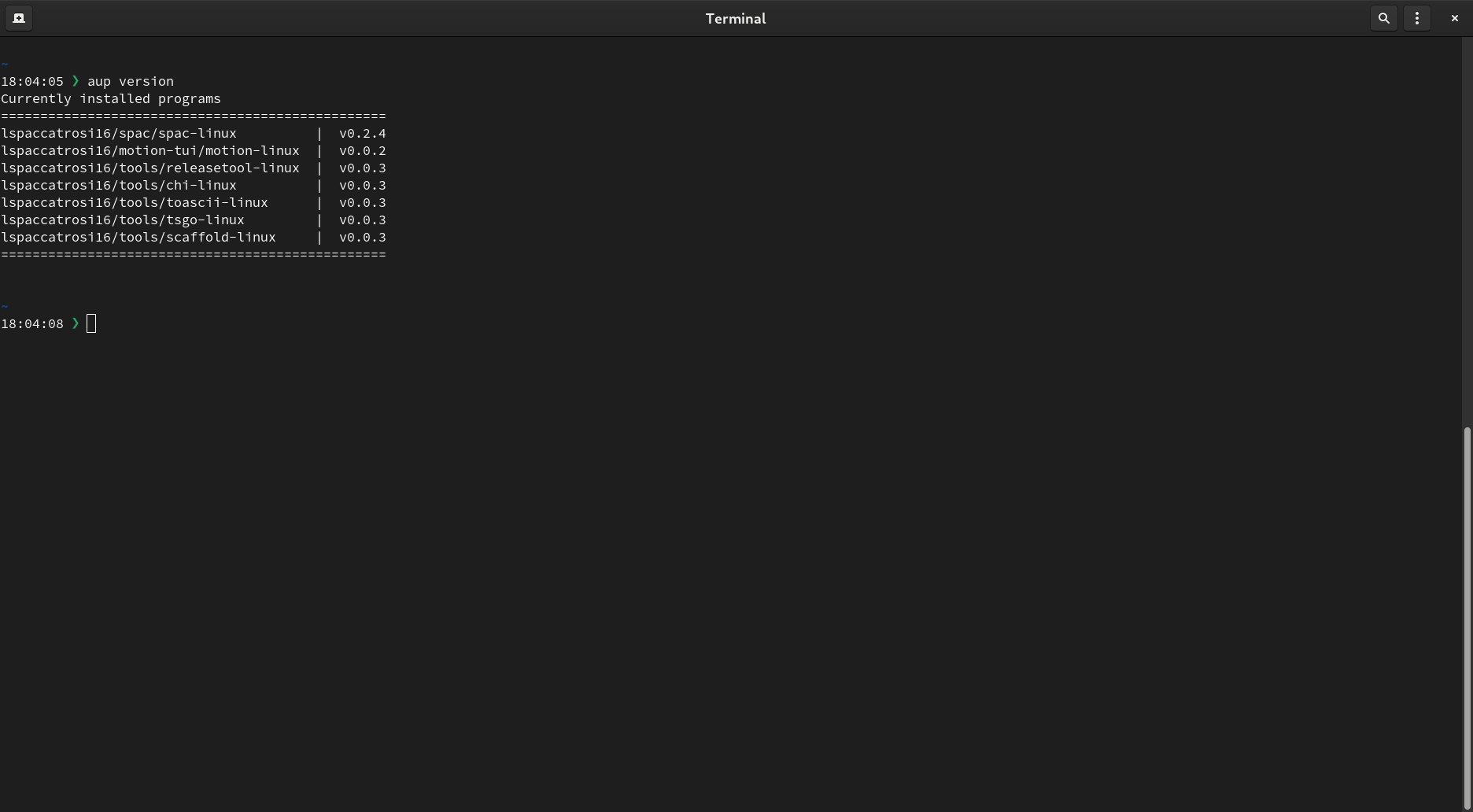Click the Terminal title text
The height and width of the screenshot is (812, 1473).
(x=736, y=18)
